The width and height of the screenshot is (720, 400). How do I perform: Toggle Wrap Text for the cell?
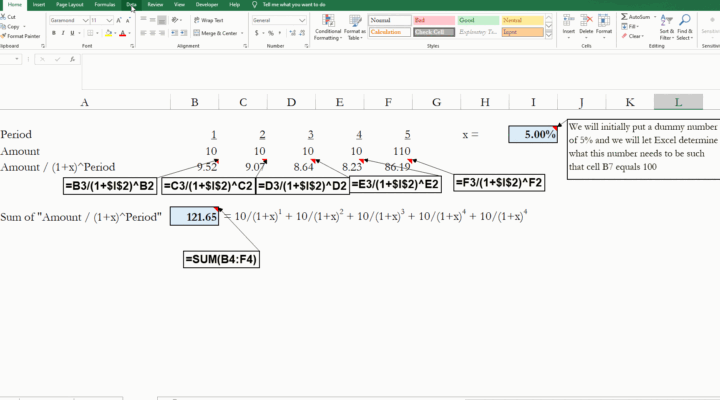(208, 20)
